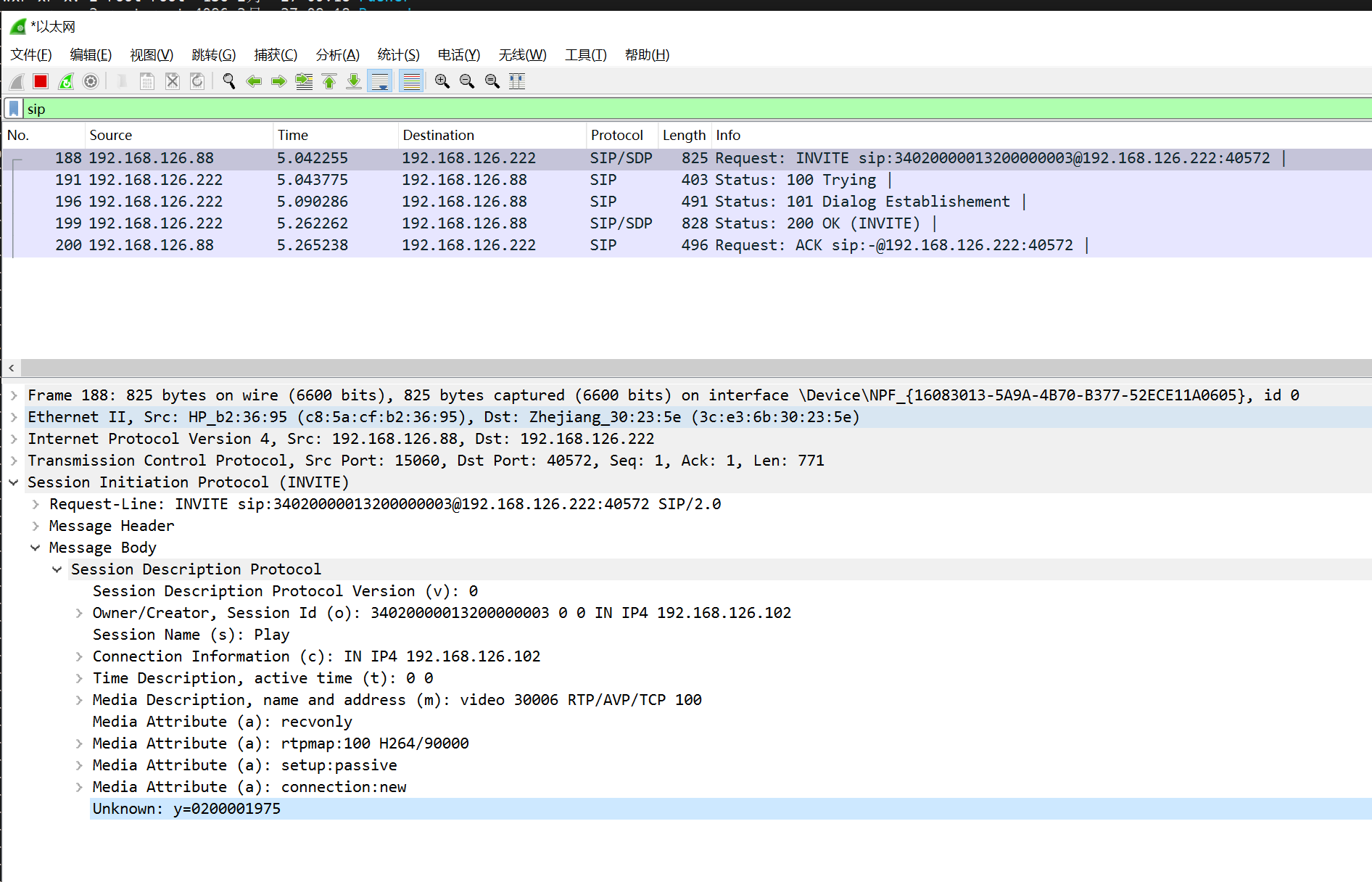1372x882 pixels.
Task: Expand the Transmission Control Protocol layer
Action: [14, 460]
